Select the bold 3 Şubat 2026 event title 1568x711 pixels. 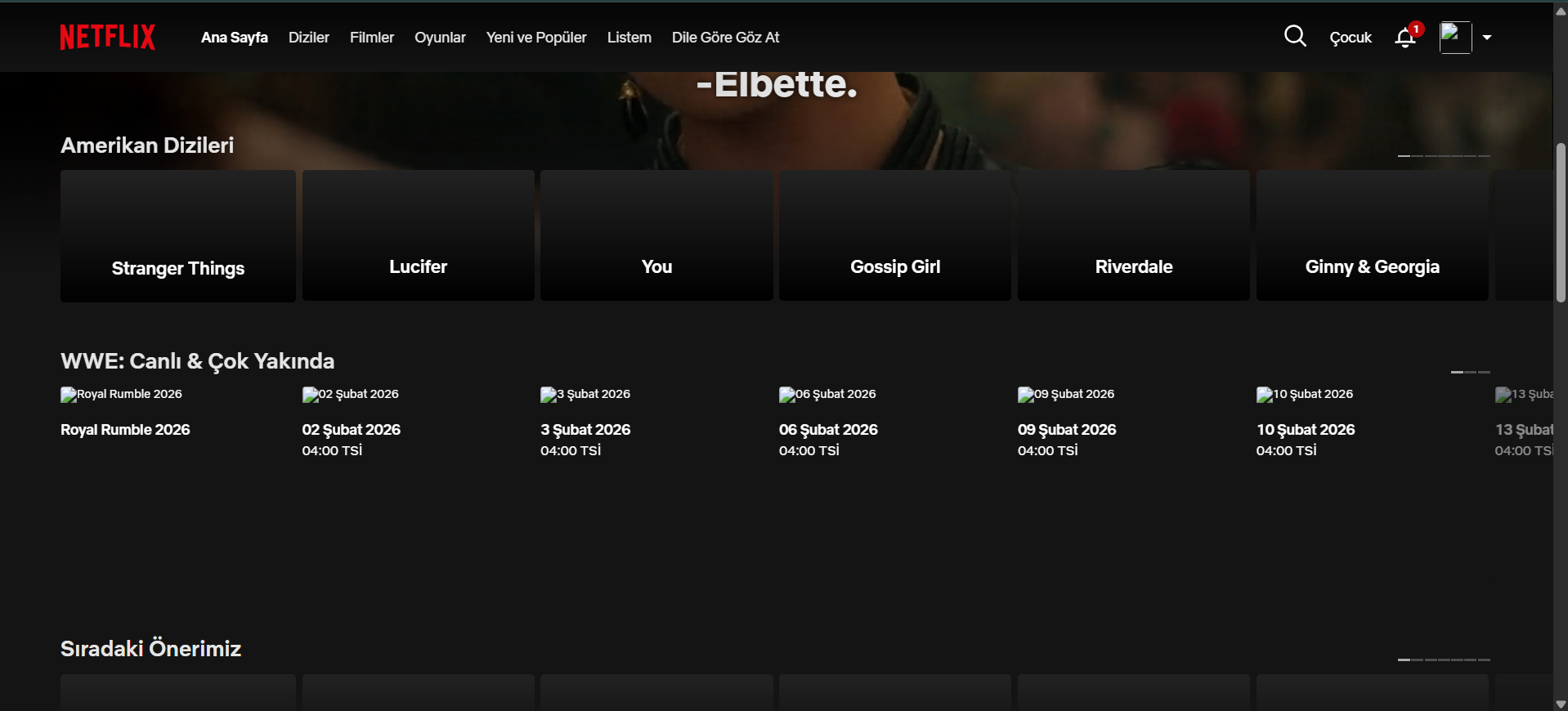click(585, 430)
